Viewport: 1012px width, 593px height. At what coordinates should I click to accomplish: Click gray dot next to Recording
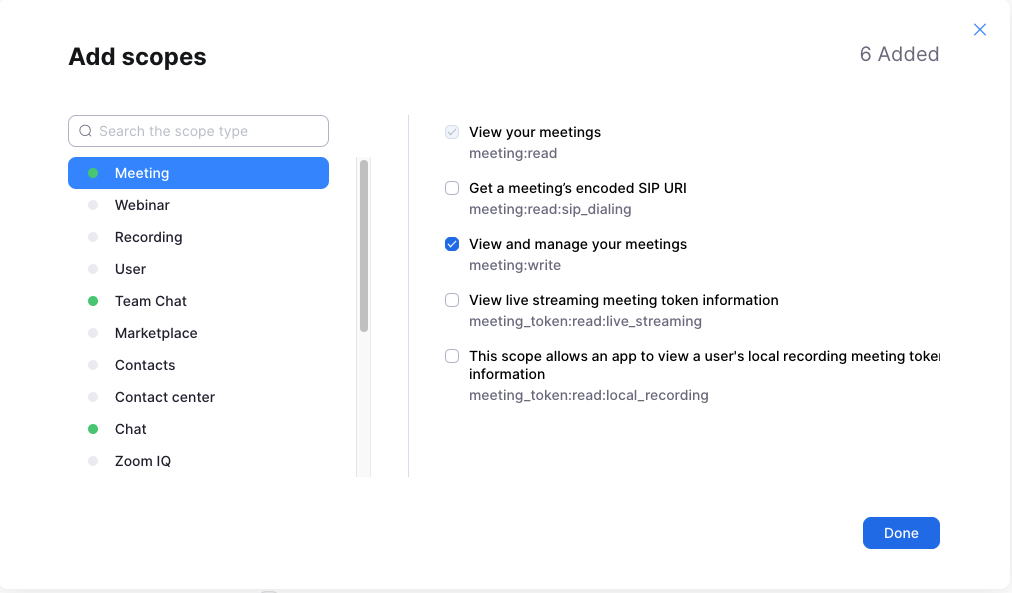click(x=93, y=237)
